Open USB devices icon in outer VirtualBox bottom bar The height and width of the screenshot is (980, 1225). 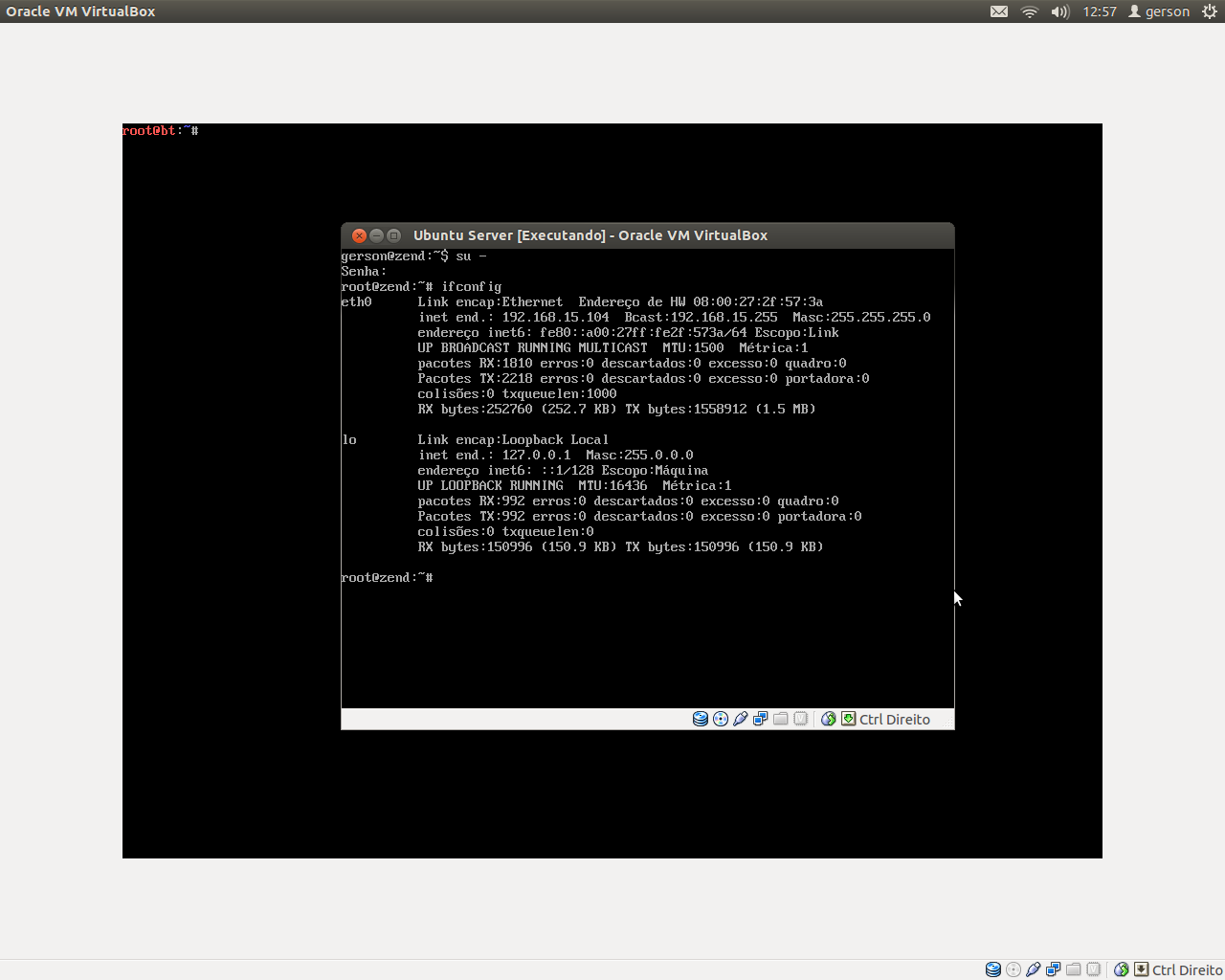[1033, 969]
